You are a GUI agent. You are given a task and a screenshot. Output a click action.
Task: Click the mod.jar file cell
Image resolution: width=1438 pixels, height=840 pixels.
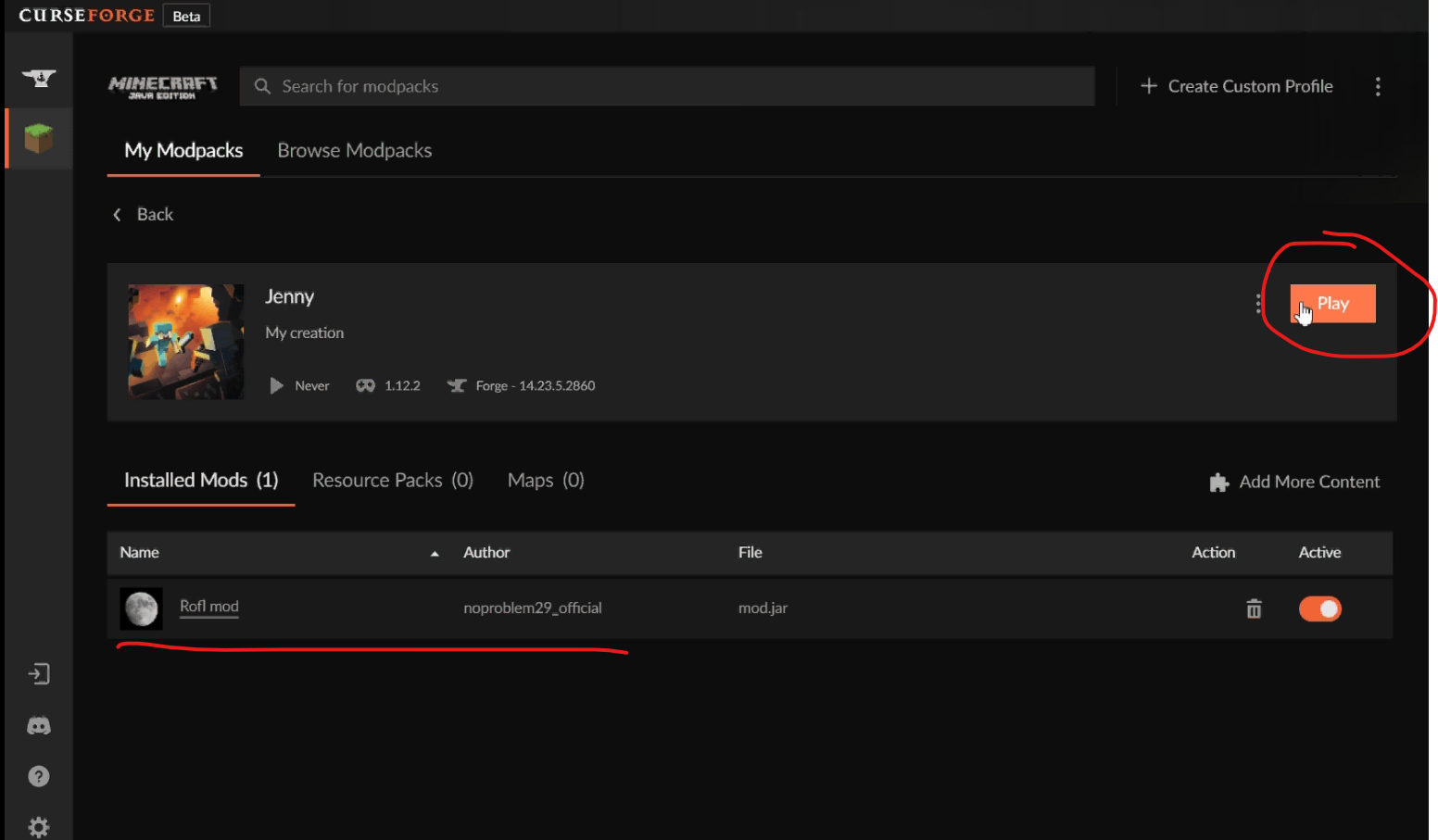763,608
